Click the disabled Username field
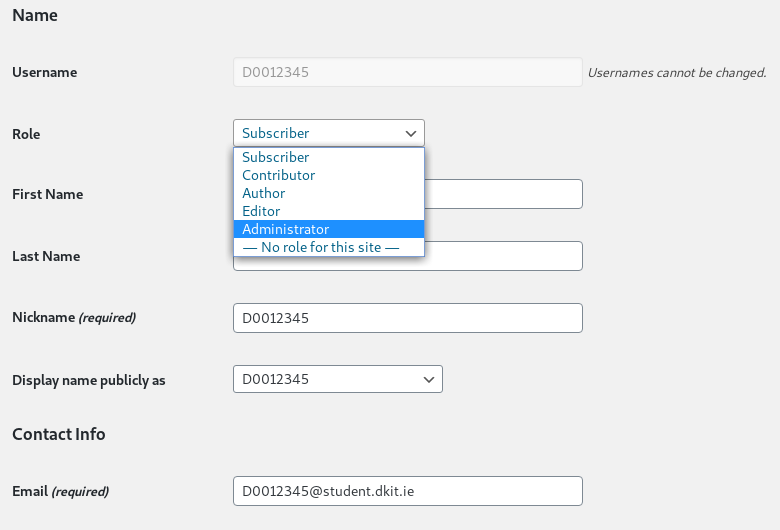This screenshot has width=780, height=530. coord(407,72)
